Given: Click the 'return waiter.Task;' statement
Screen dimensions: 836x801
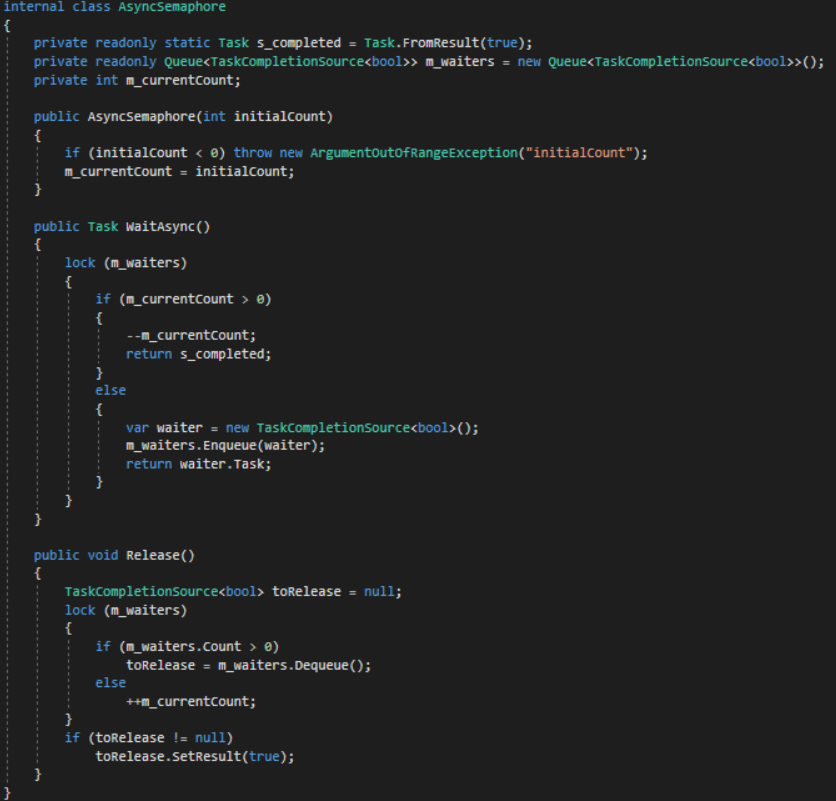Looking at the screenshot, I should click(198, 464).
